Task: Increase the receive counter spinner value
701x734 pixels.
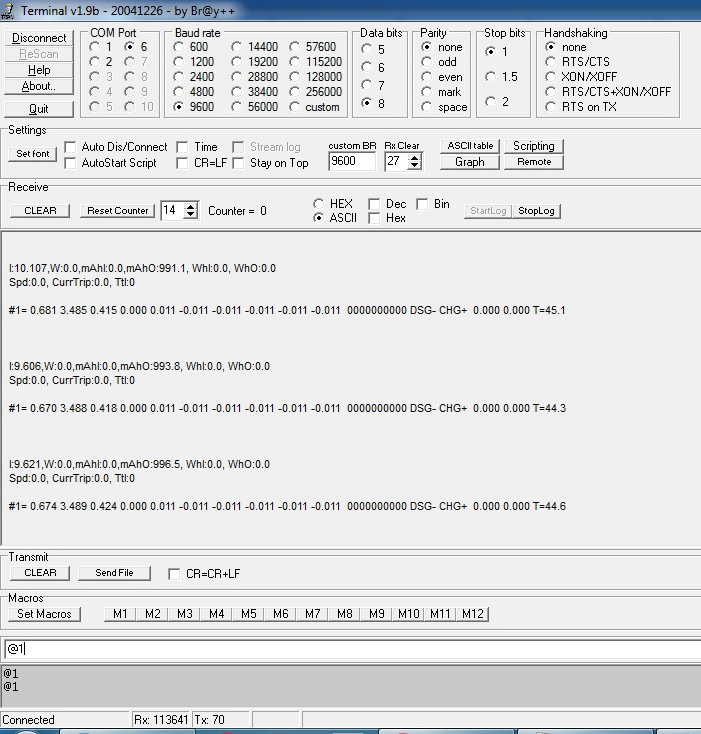Action: [x=190, y=206]
